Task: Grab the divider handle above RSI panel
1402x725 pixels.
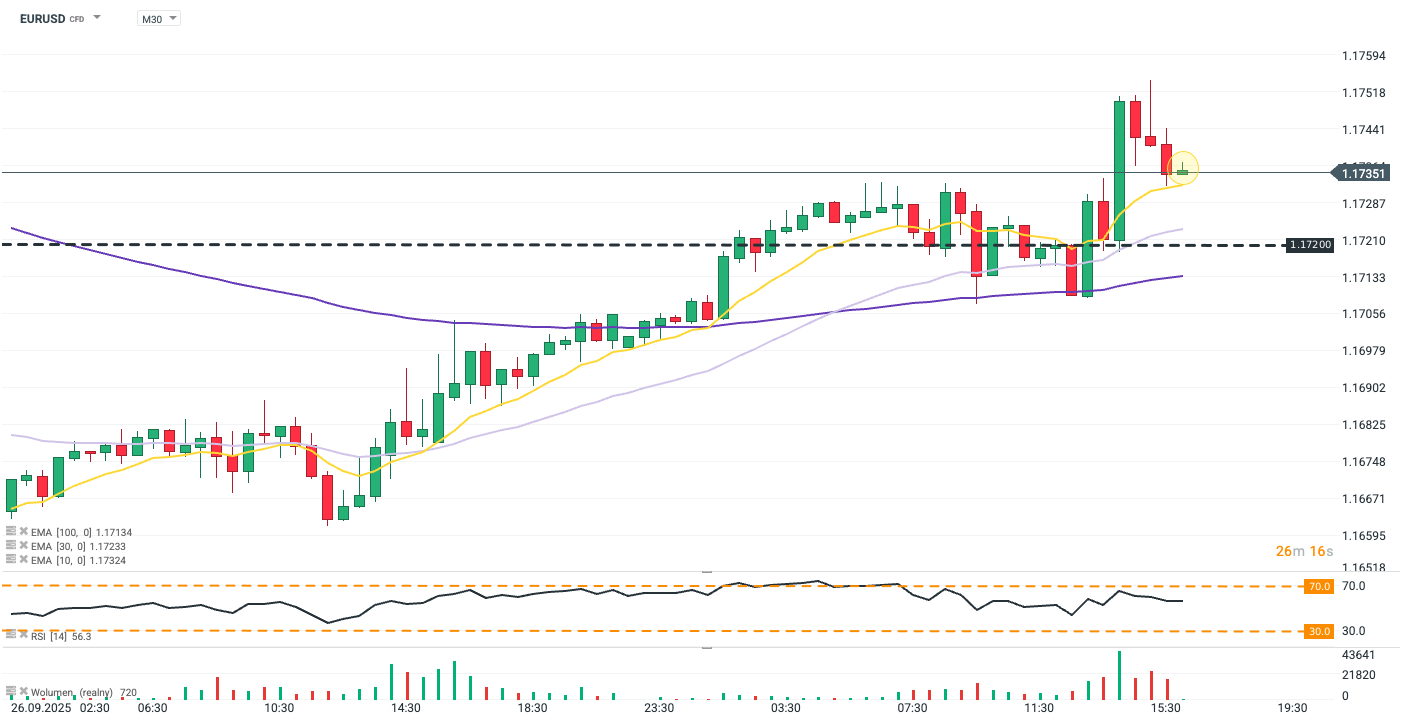Action: pos(707,573)
